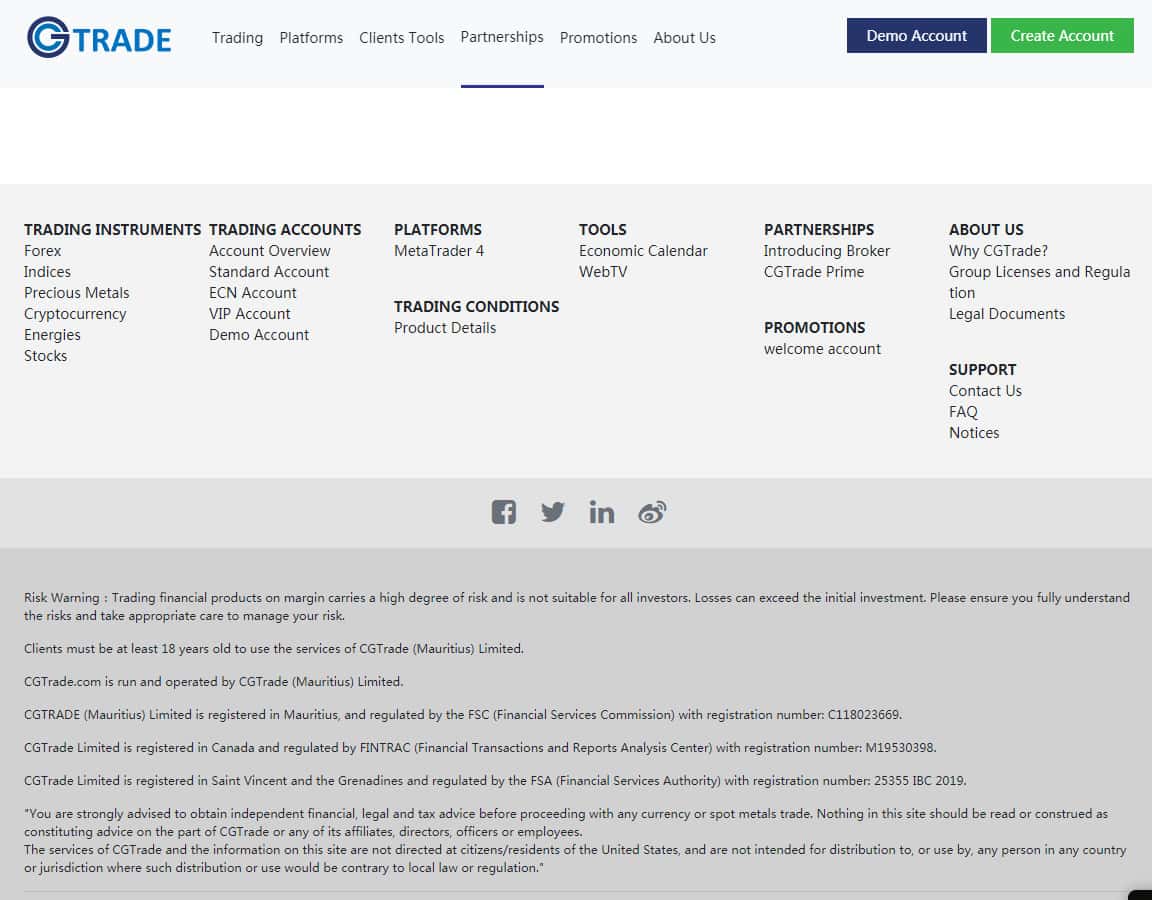Click the SUPPORT footer heading
1152x900 pixels.
(x=982, y=370)
